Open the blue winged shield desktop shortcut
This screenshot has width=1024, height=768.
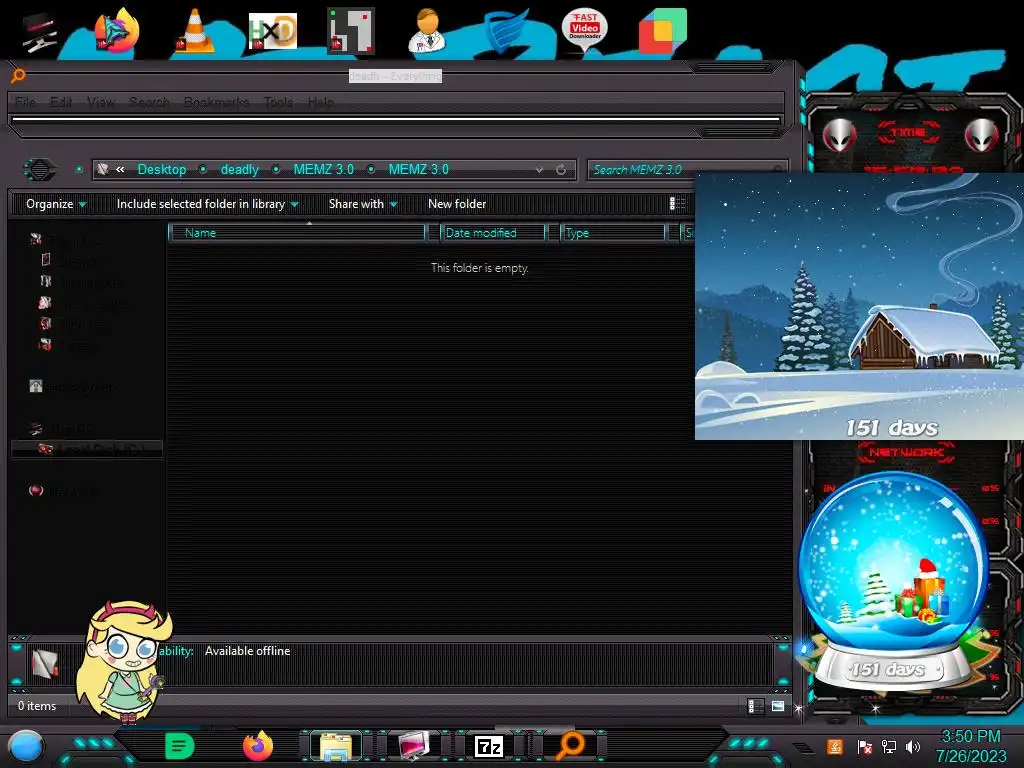(506, 31)
